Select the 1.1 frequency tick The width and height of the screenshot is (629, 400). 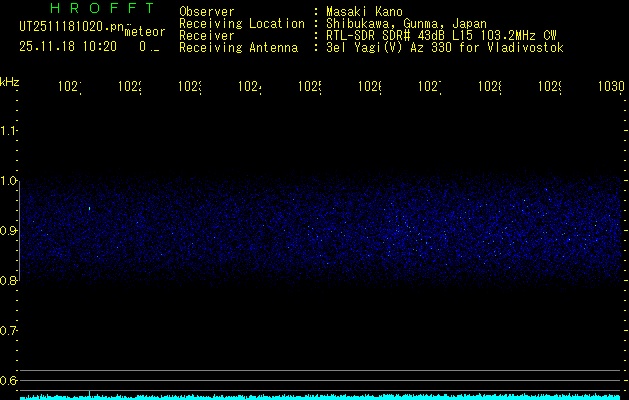point(9,131)
